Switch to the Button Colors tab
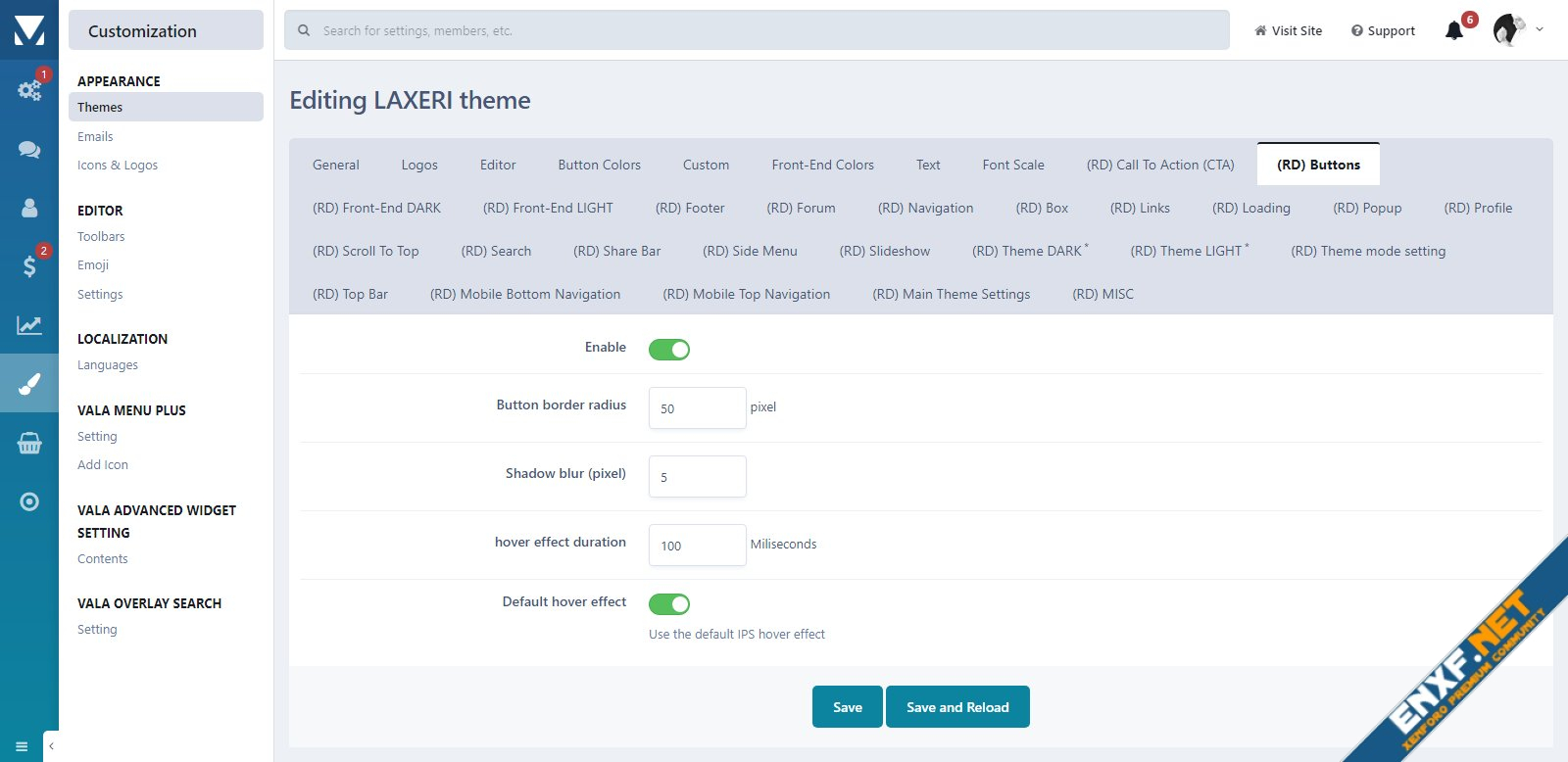 tap(599, 165)
